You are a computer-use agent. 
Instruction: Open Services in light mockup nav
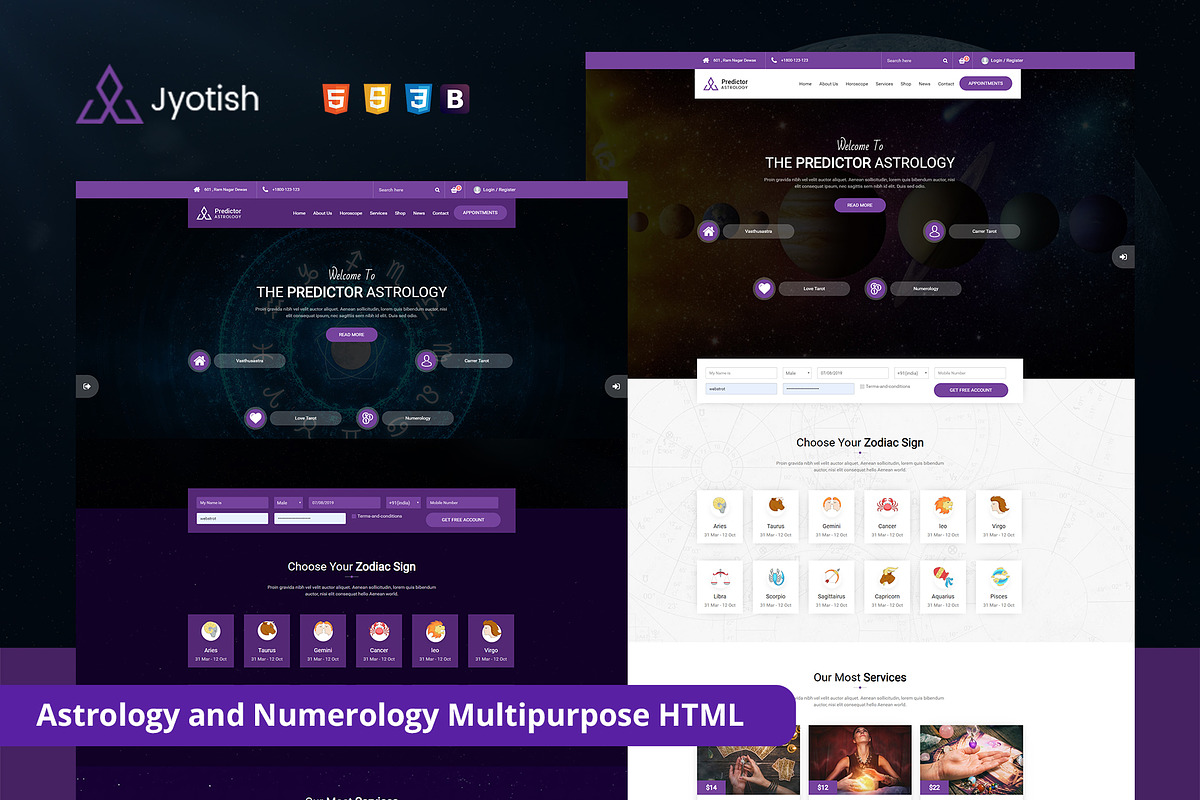(884, 84)
